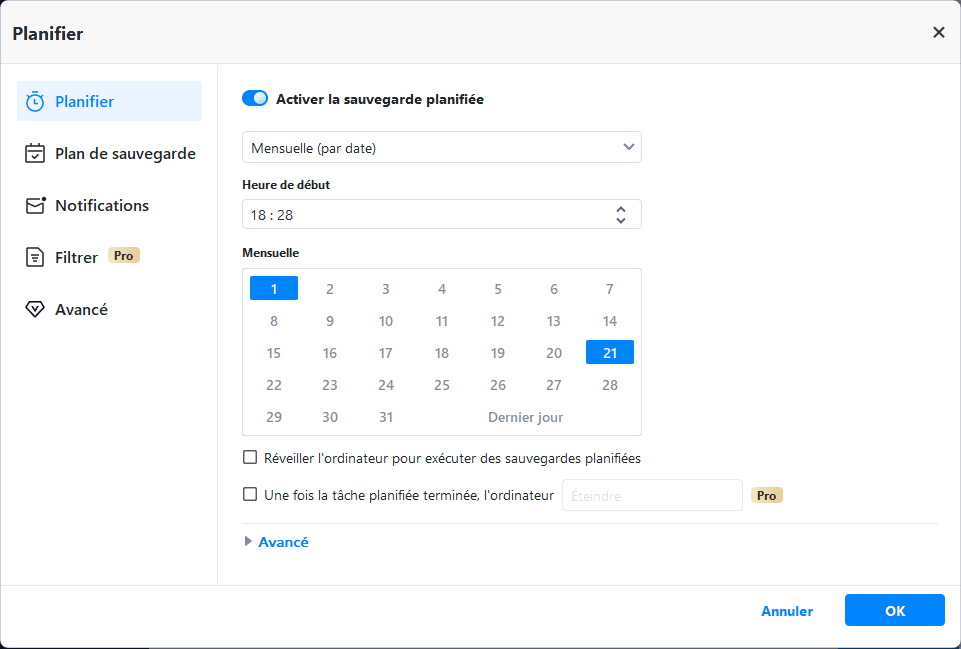Open the Mensuelle (par date) dropdown
Viewport: 961px width, 649px height.
[441, 148]
